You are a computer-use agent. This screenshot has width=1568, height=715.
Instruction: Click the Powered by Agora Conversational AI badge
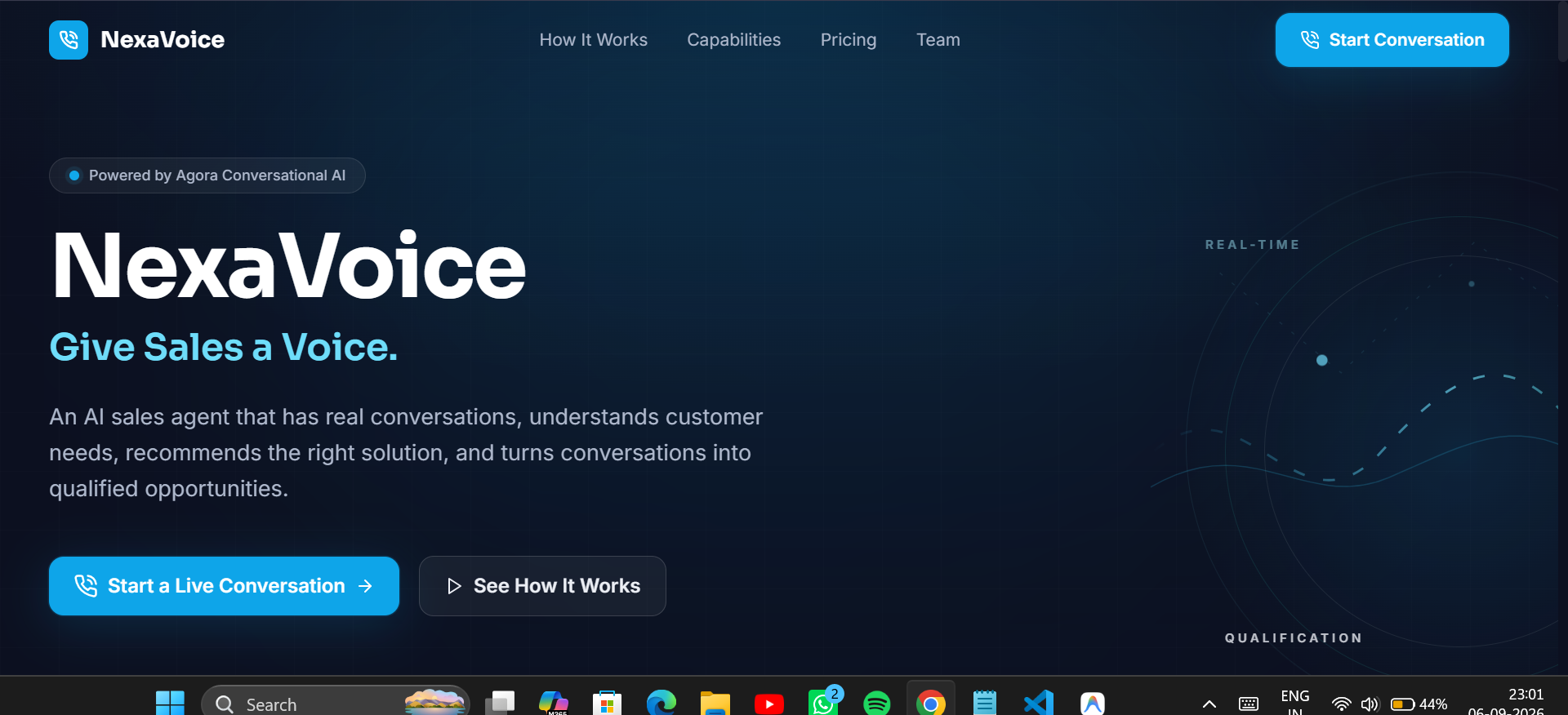click(207, 175)
